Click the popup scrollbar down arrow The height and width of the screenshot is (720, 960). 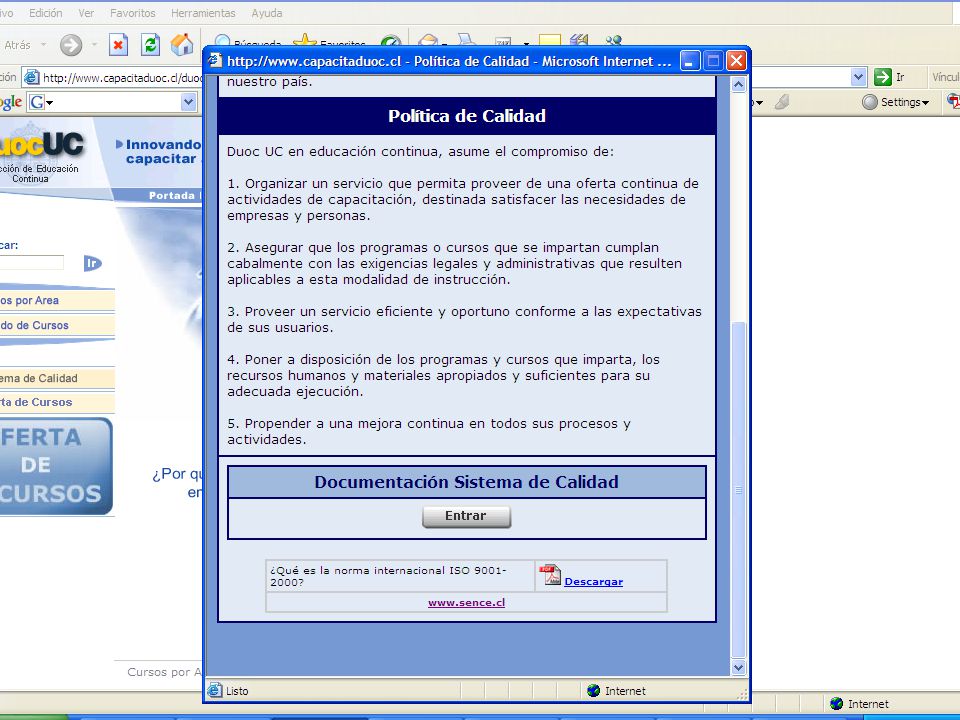[738, 667]
